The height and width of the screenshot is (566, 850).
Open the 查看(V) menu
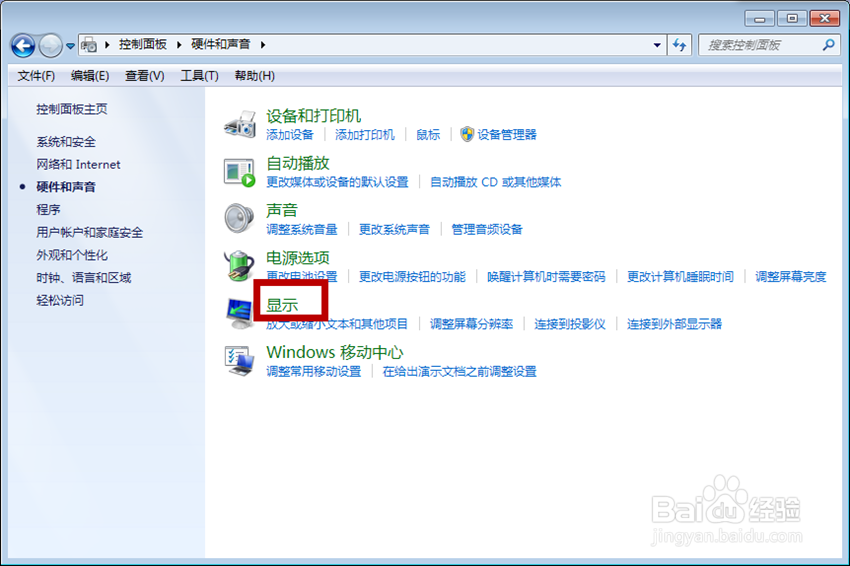(144, 75)
